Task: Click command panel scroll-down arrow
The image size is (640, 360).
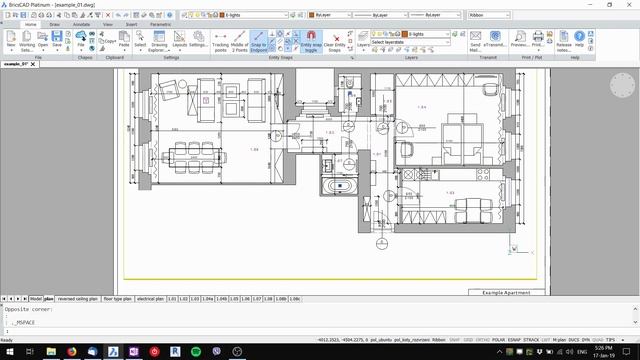Action: 635,322
